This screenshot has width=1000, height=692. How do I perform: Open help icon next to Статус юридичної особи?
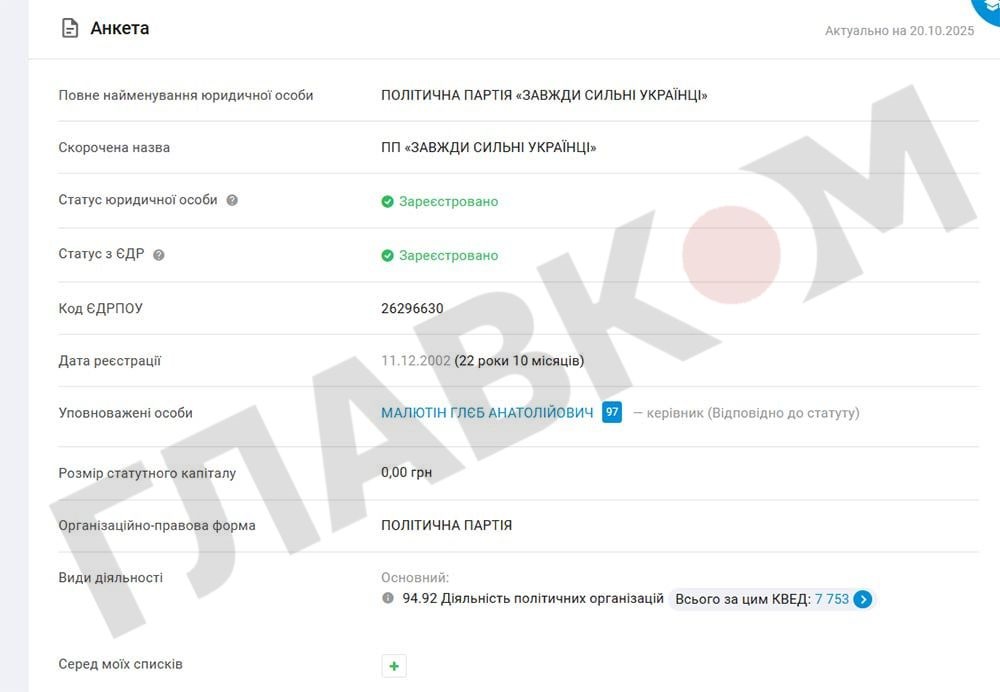[232, 200]
